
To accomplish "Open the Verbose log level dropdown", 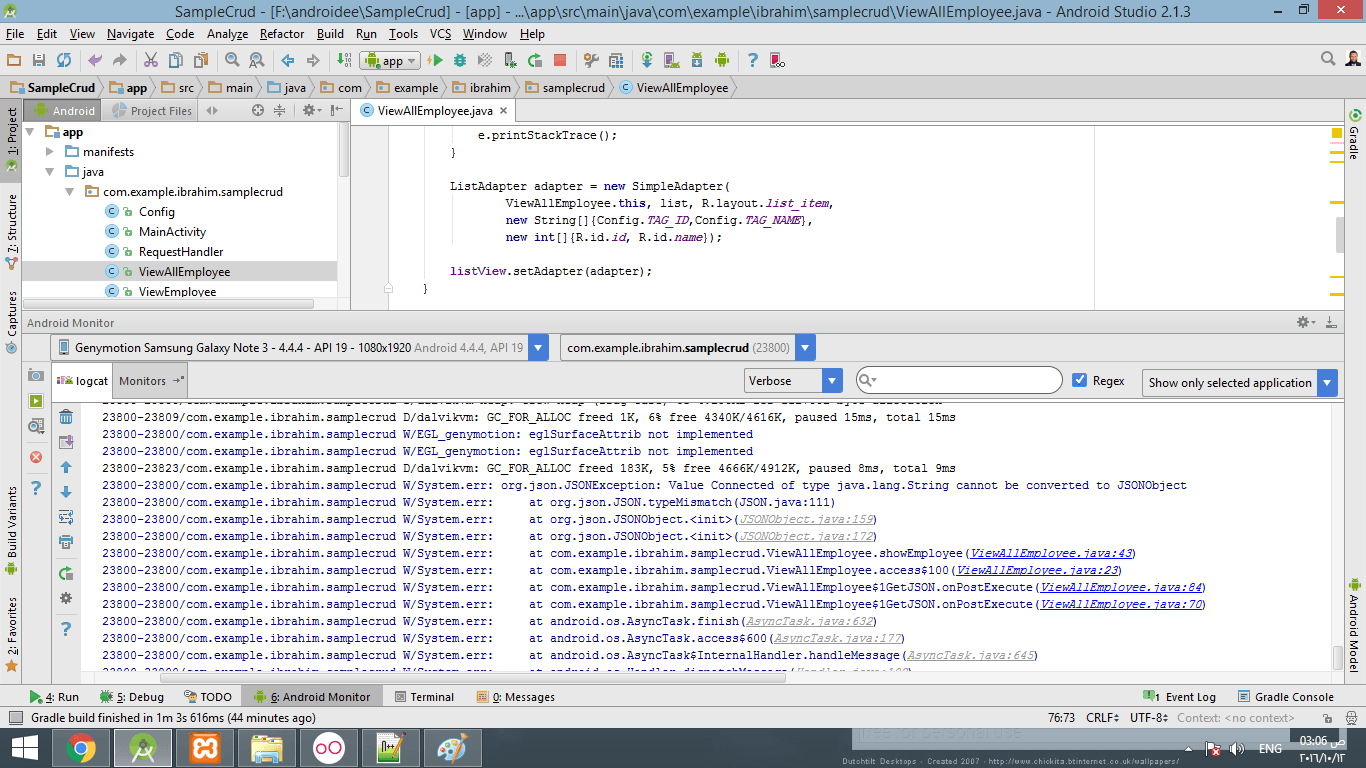I will (x=794, y=381).
